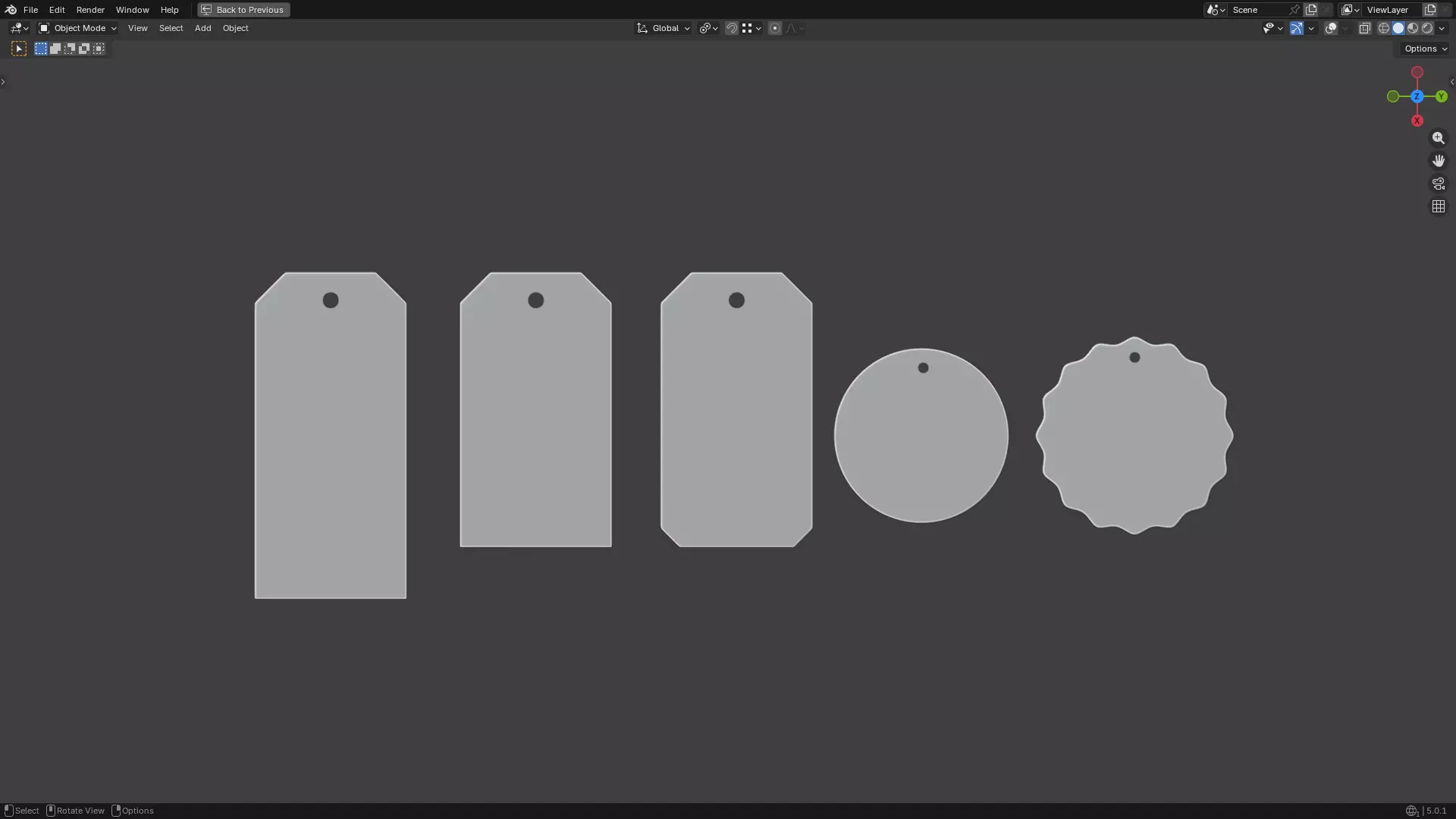The width and height of the screenshot is (1456, 819).
Task: Toggle snapping magnet icon
Action: [x=732, y=28]
